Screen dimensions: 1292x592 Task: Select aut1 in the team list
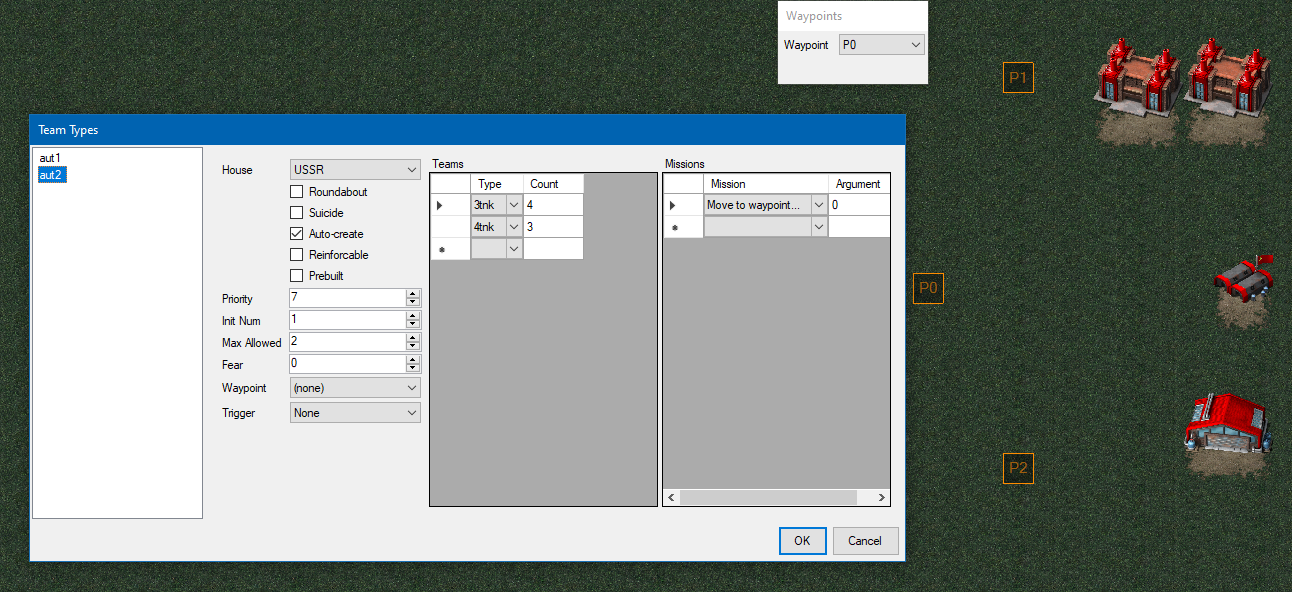(50, 158)
